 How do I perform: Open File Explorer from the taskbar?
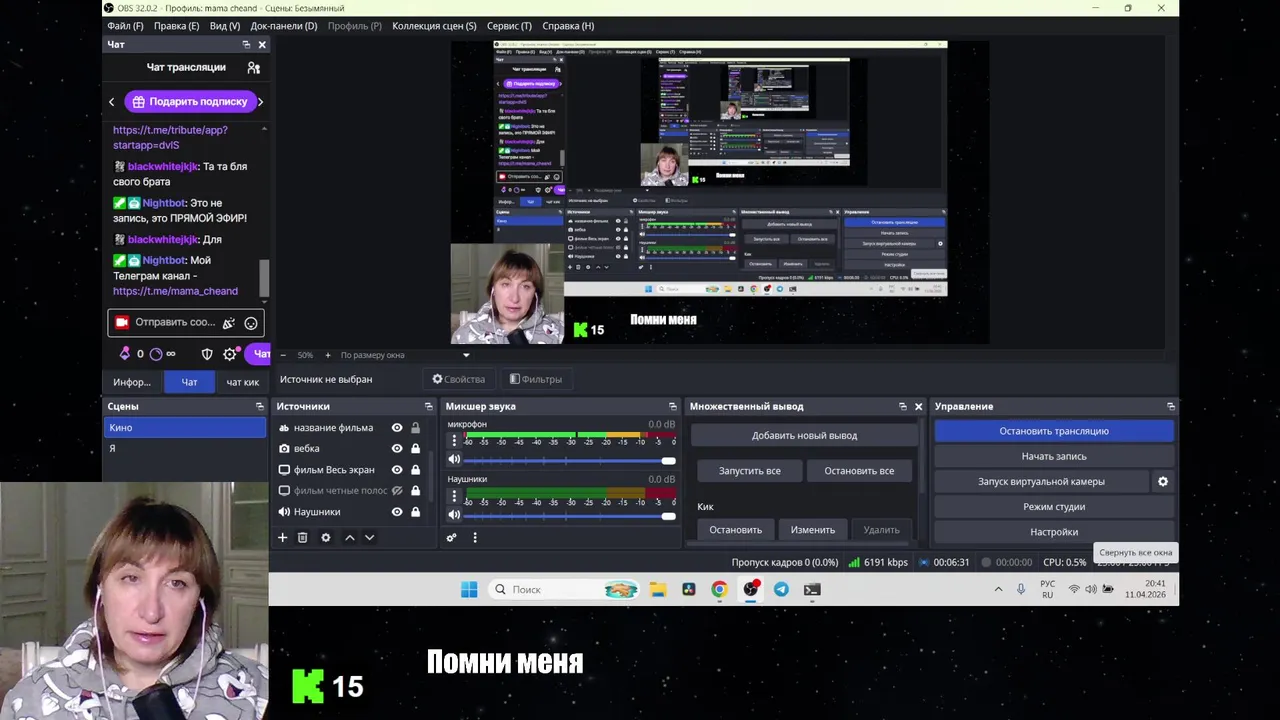(658, 590)
